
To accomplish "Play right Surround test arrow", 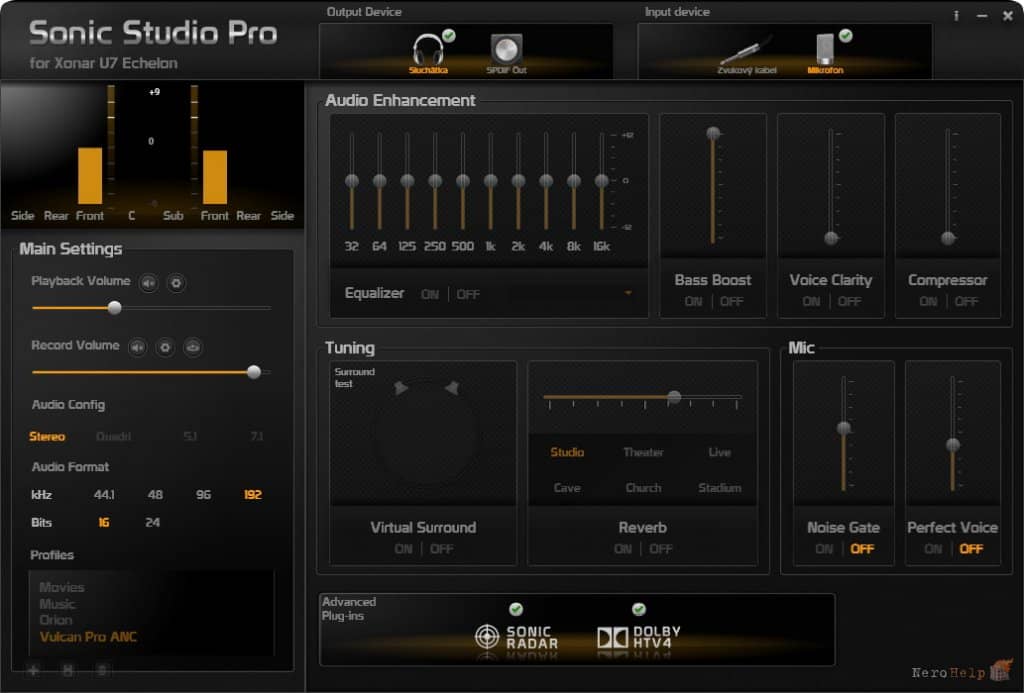I will point(451,388).
